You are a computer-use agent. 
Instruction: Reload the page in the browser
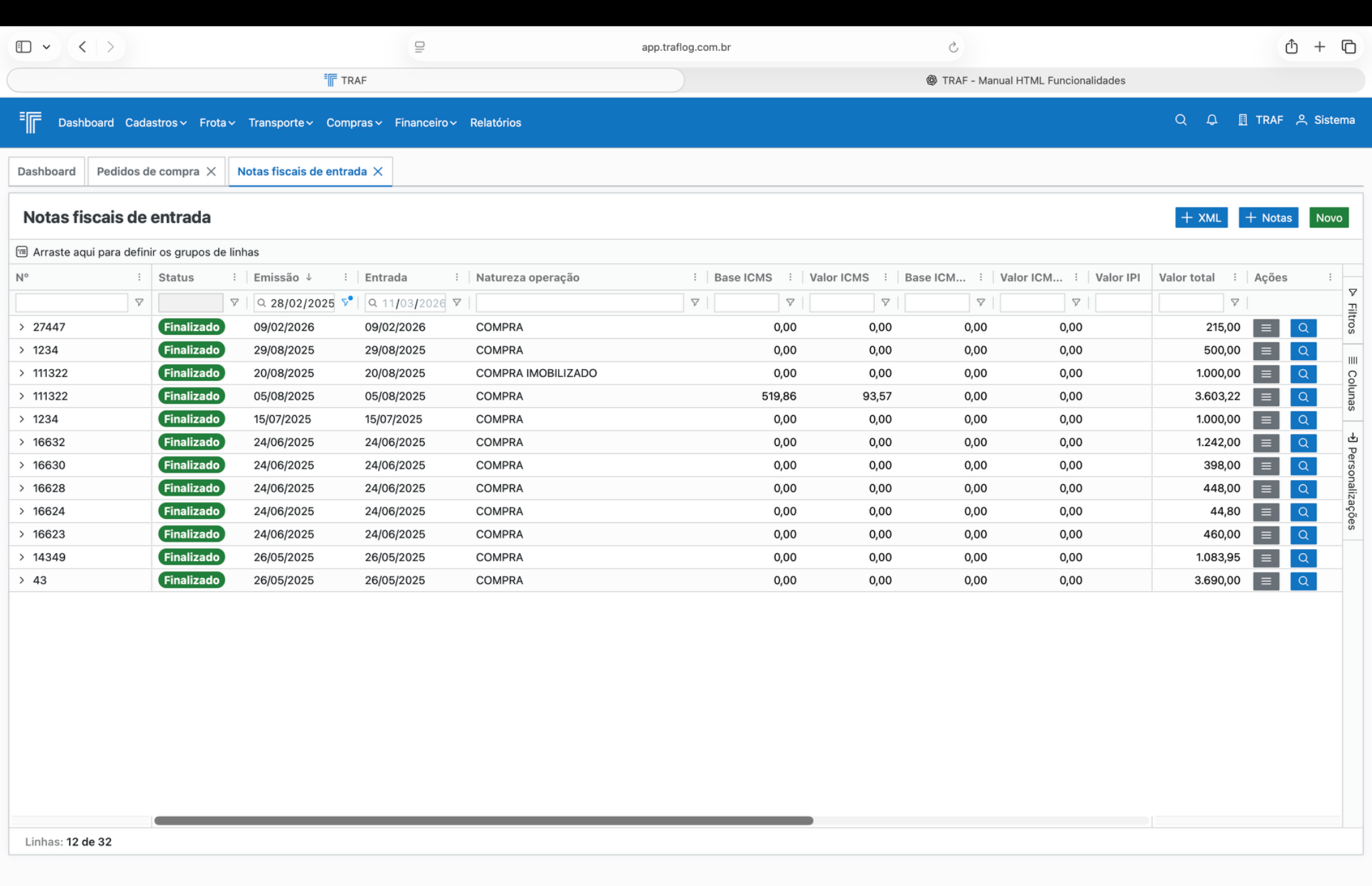click(953, 47)
